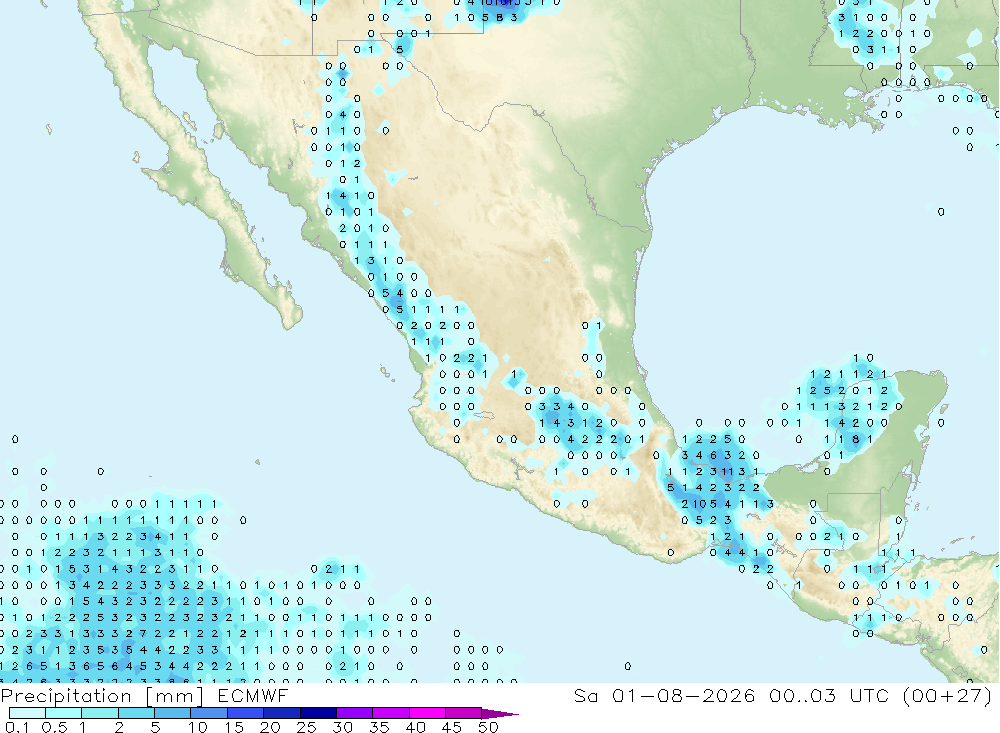Select the 5–10 mm blue legend swatch
This screenshot has height=733, width=1000.
tap(173, 713)
